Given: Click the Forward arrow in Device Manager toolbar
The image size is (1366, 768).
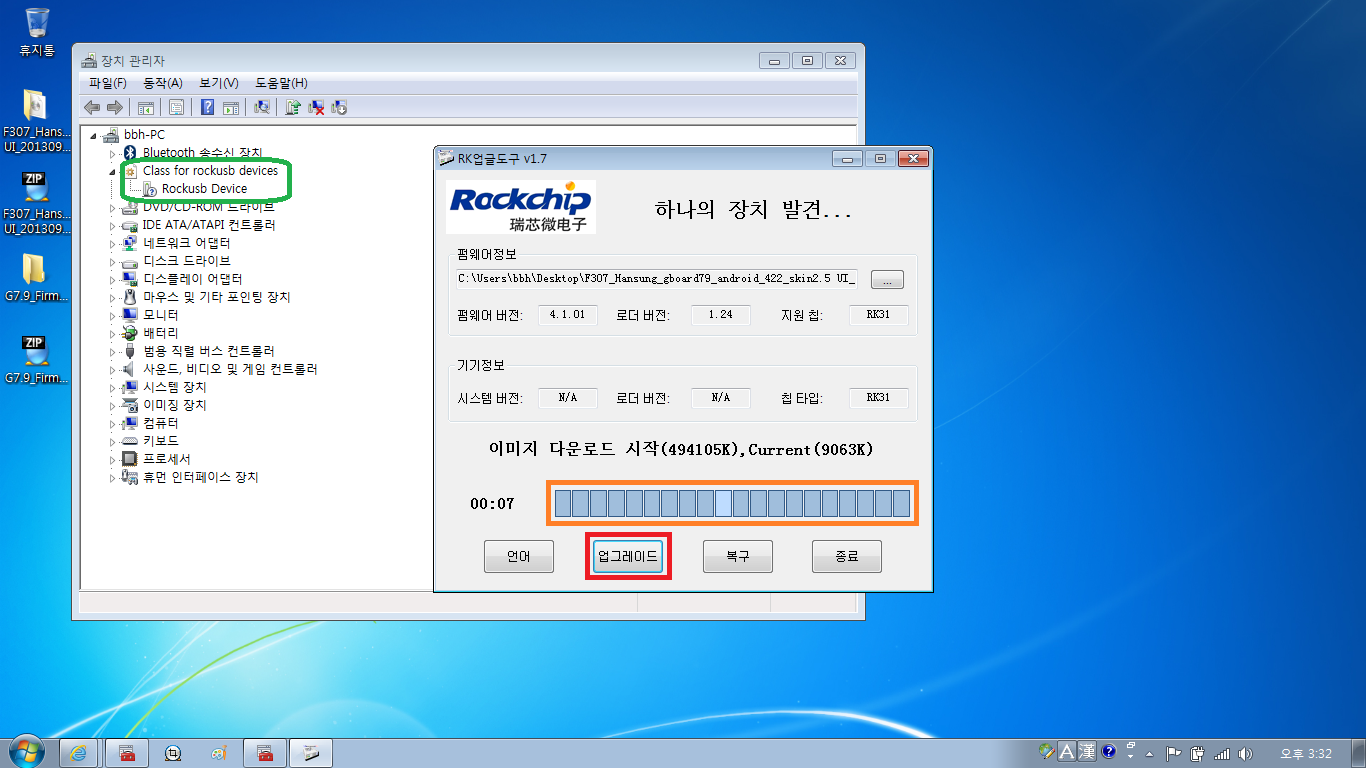Looking at the screenshot, I should coord(115,107).
